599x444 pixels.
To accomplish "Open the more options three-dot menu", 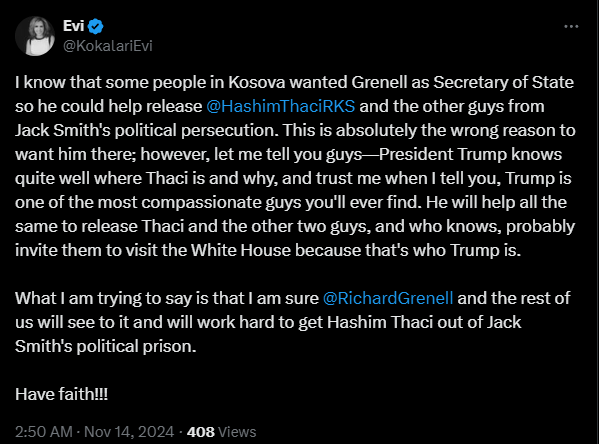I will (x=571, y=26).
